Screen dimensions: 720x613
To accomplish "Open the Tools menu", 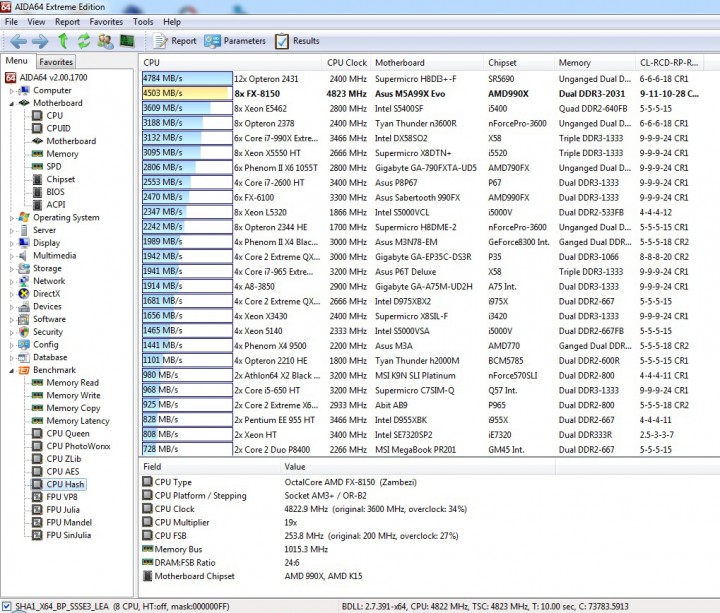I will [x=143, y=22].
